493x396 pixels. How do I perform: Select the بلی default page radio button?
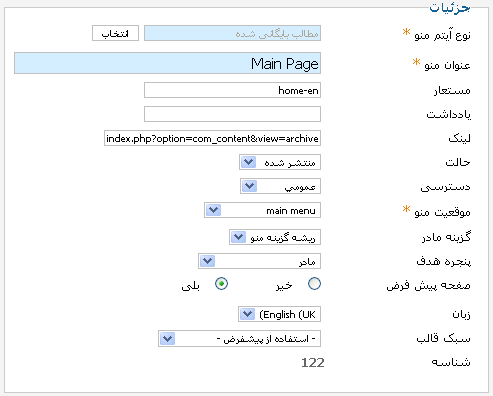point(221,284)
